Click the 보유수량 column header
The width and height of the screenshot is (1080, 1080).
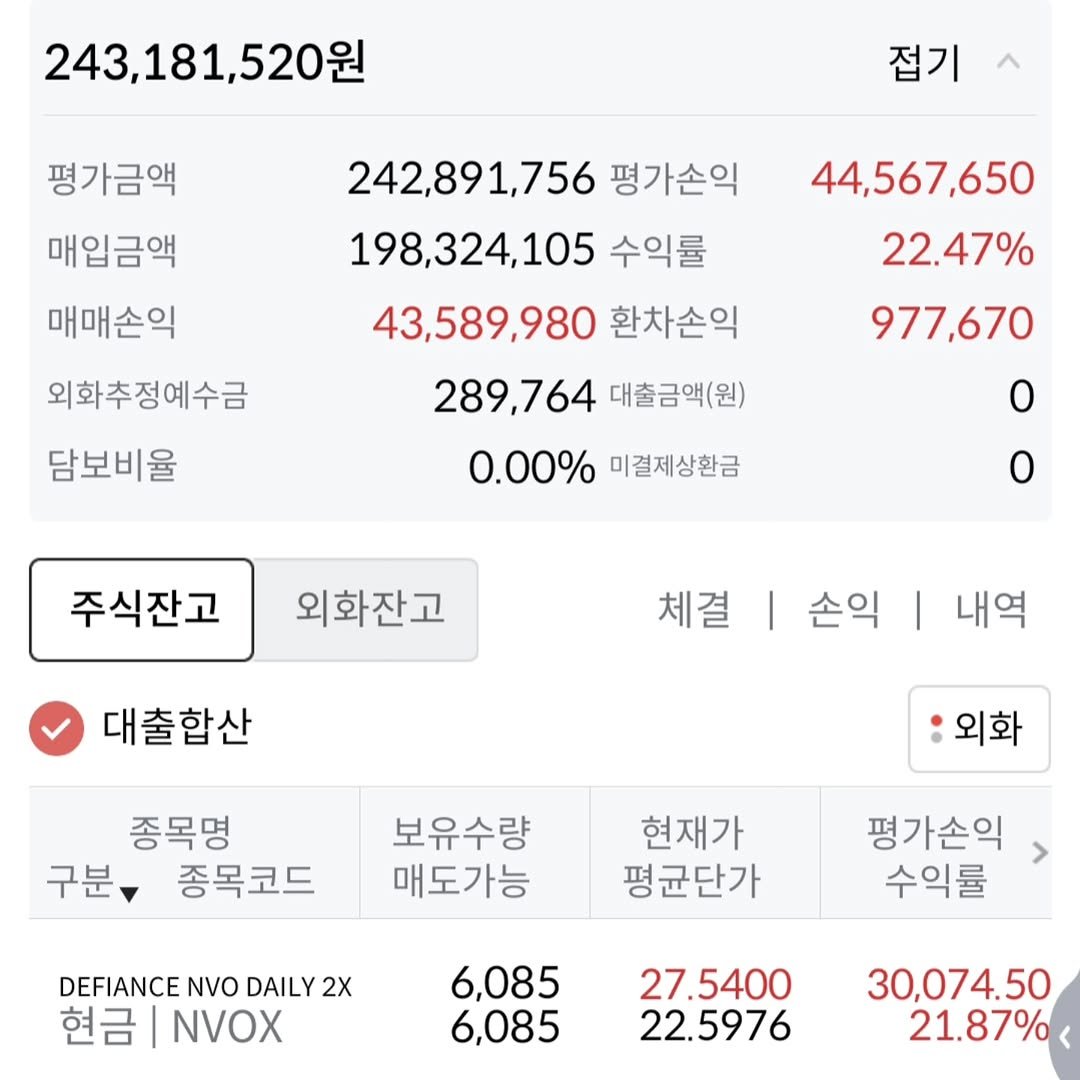[x=460, y=832]
